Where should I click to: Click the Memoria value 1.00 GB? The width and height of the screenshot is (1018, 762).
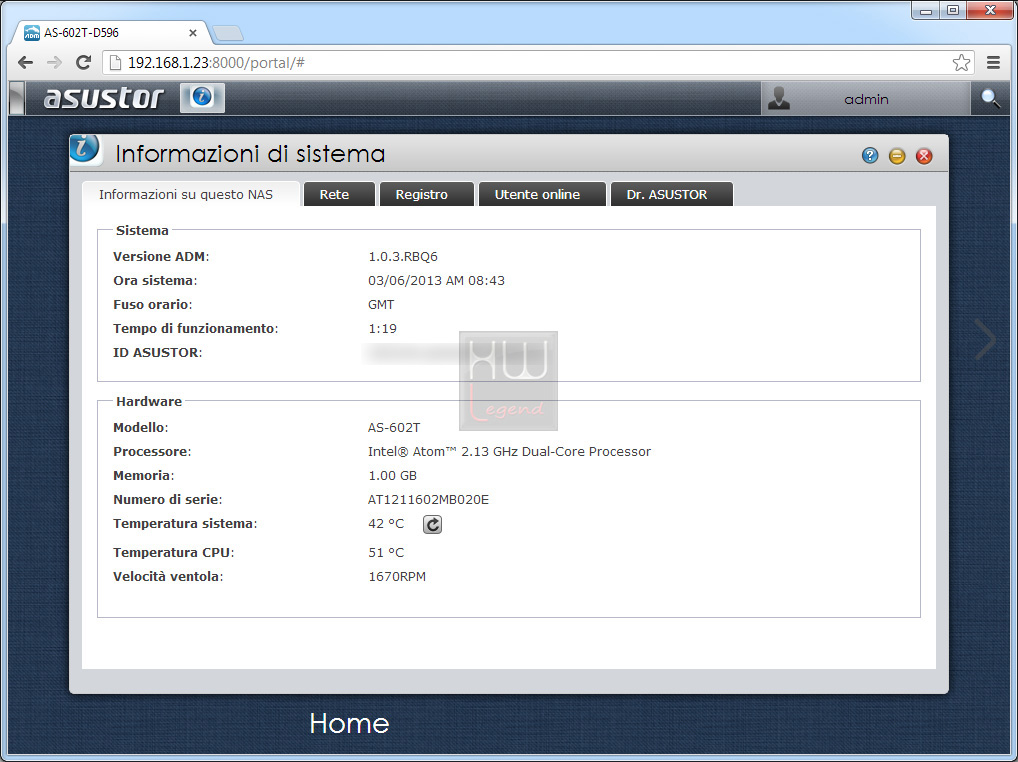click(393, 476)
